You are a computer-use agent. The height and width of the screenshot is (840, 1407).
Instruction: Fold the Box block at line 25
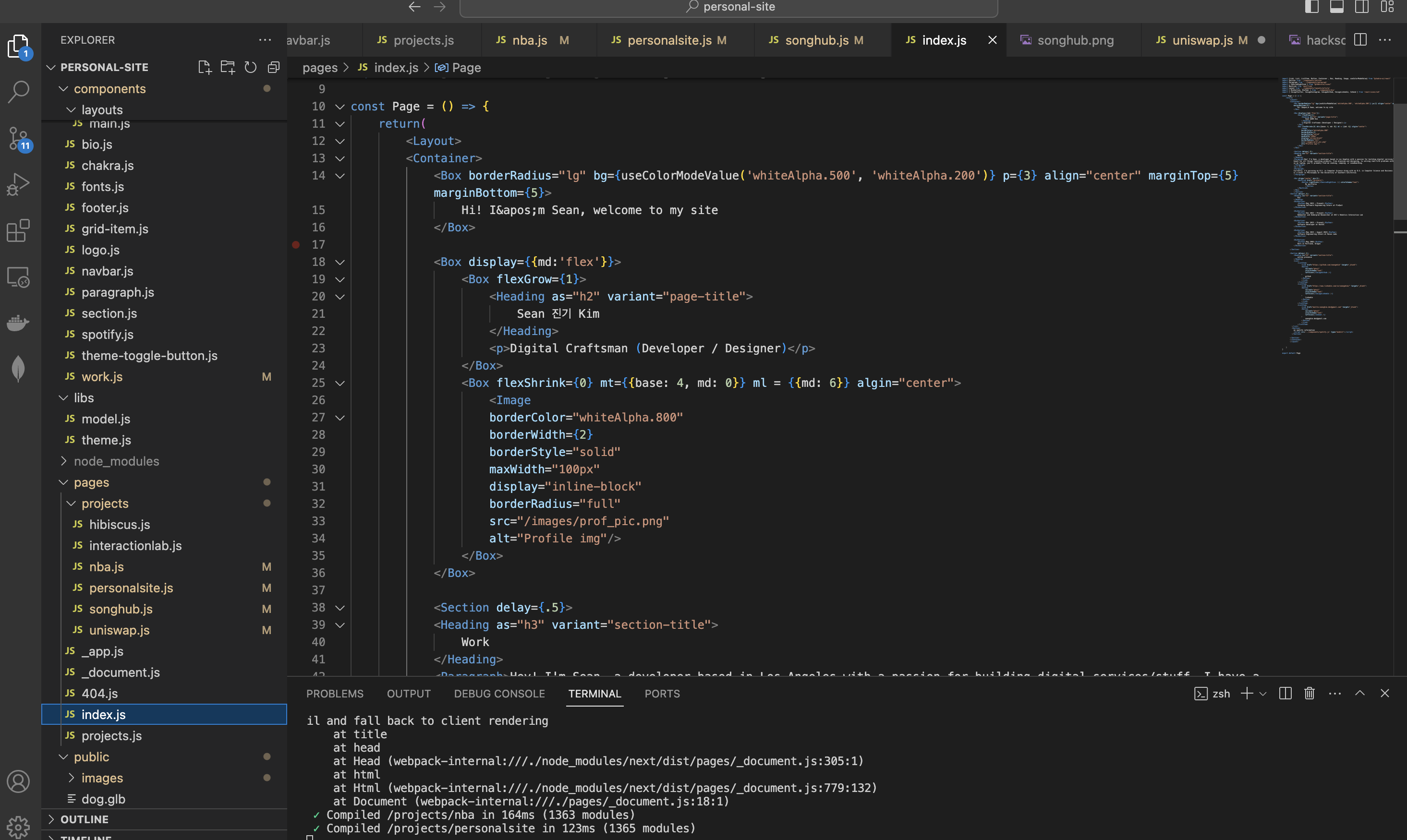point(340,383)
